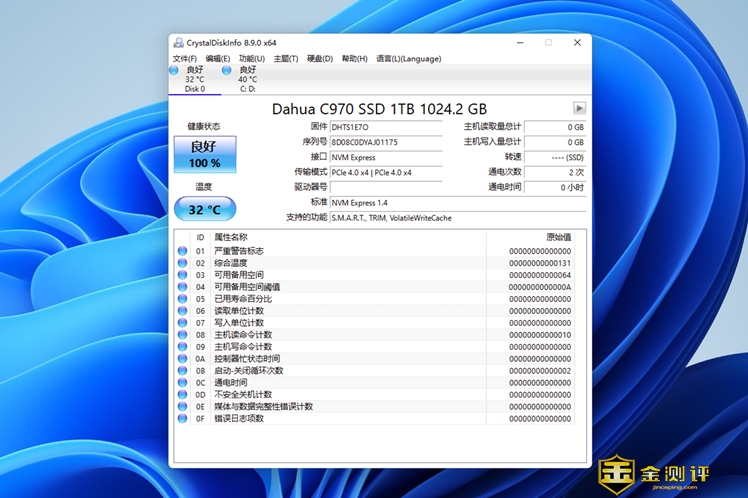This screenshot has width=748, height=498.
Task: Click the 属性名称 column header
Action: [x=231, y=237]
